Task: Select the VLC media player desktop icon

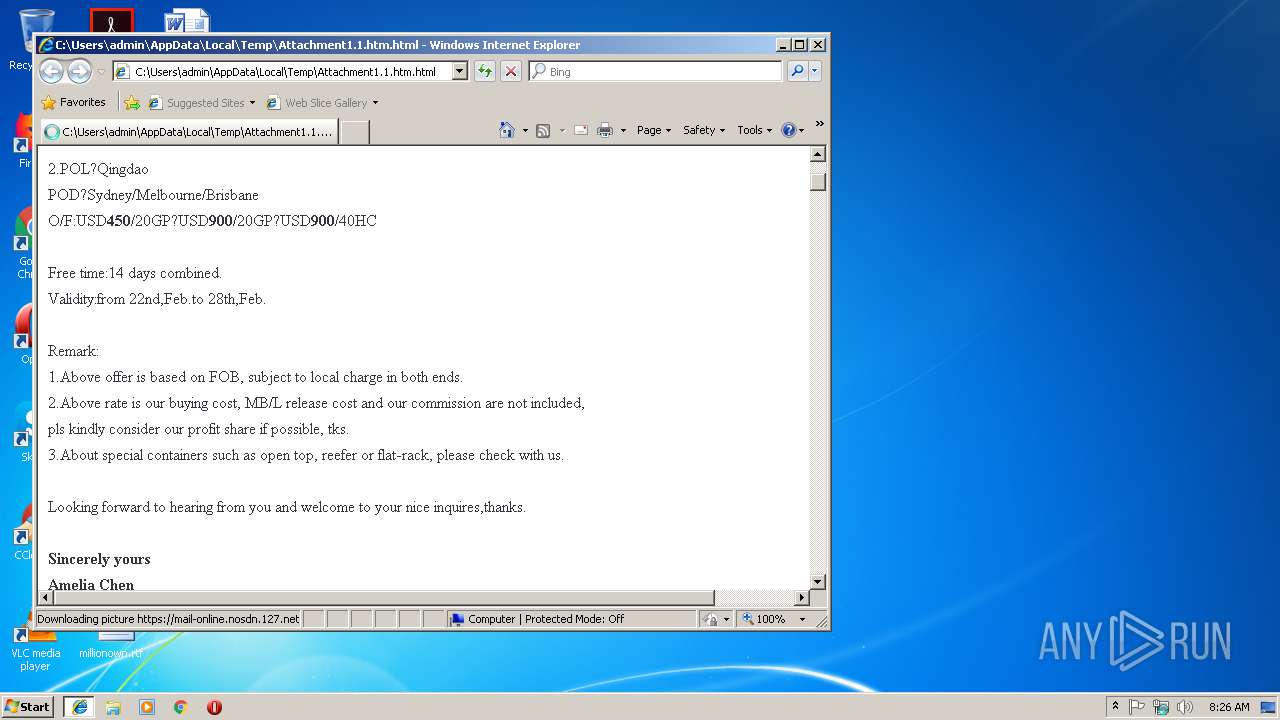Action: [35, 650]
